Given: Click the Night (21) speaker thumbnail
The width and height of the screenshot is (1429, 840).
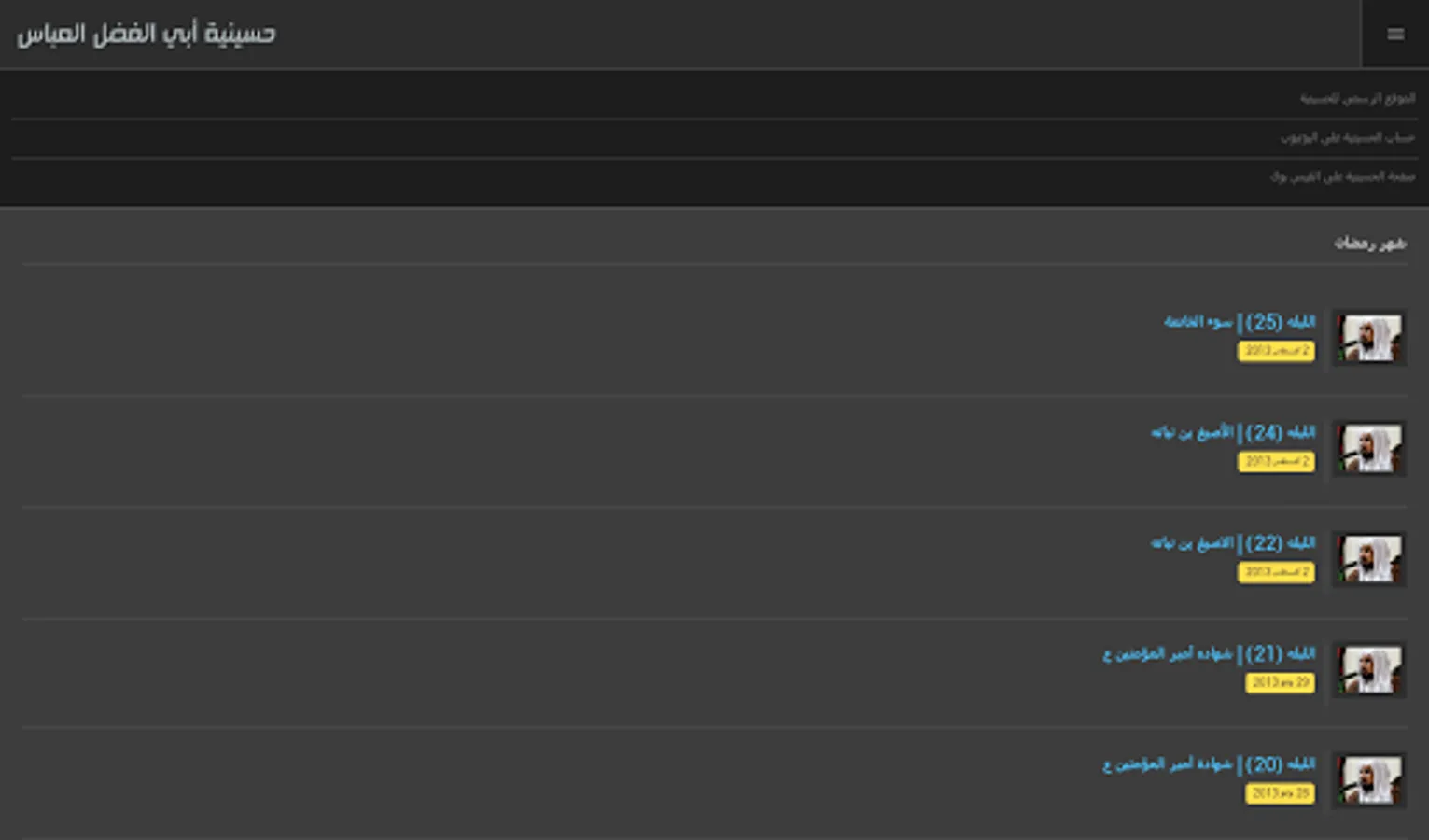Looking at the screenshot, I should point(1369,669).
